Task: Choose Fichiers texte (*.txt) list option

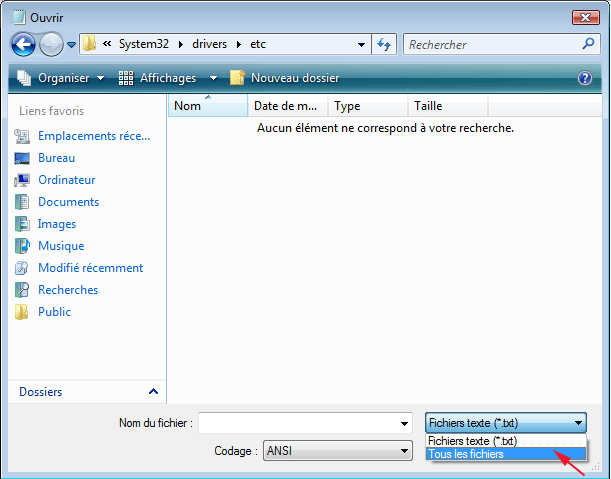Action: (472, 441)
